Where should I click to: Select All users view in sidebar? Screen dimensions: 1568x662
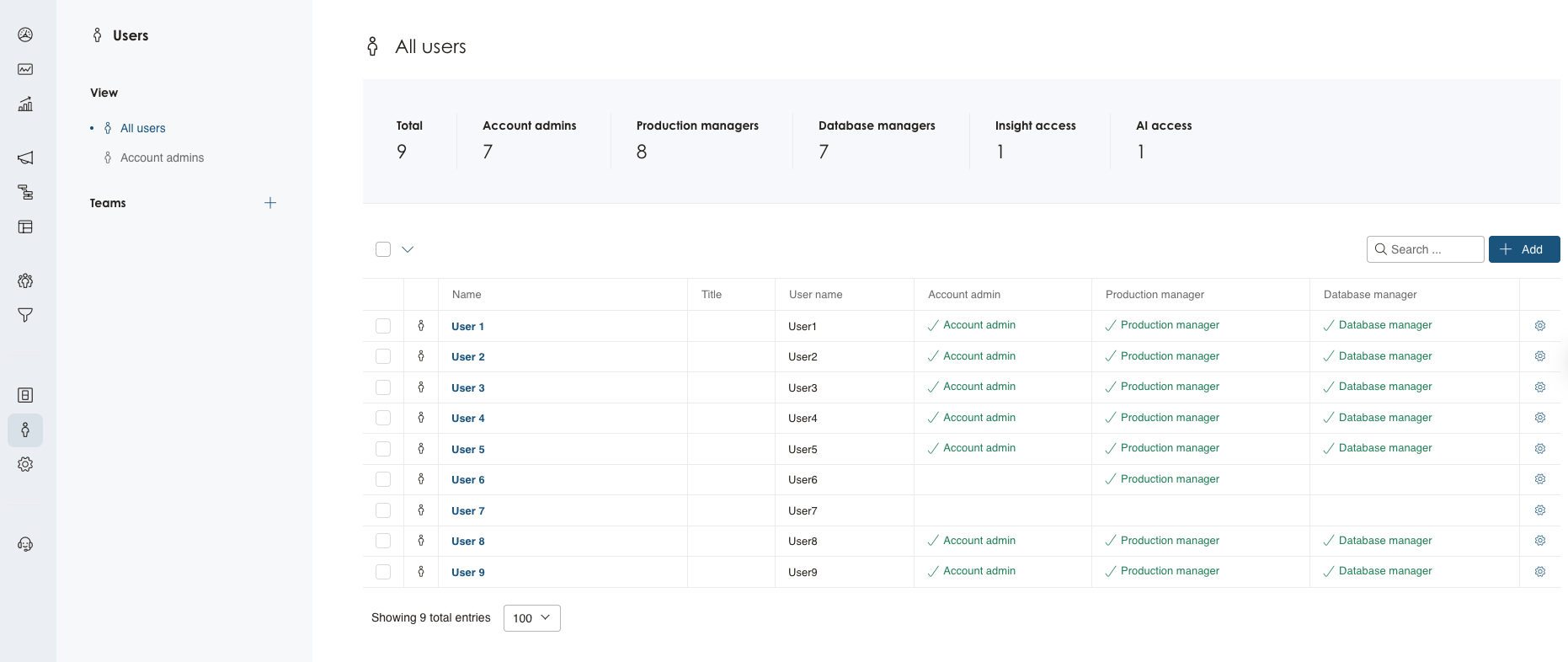point(142,128)
